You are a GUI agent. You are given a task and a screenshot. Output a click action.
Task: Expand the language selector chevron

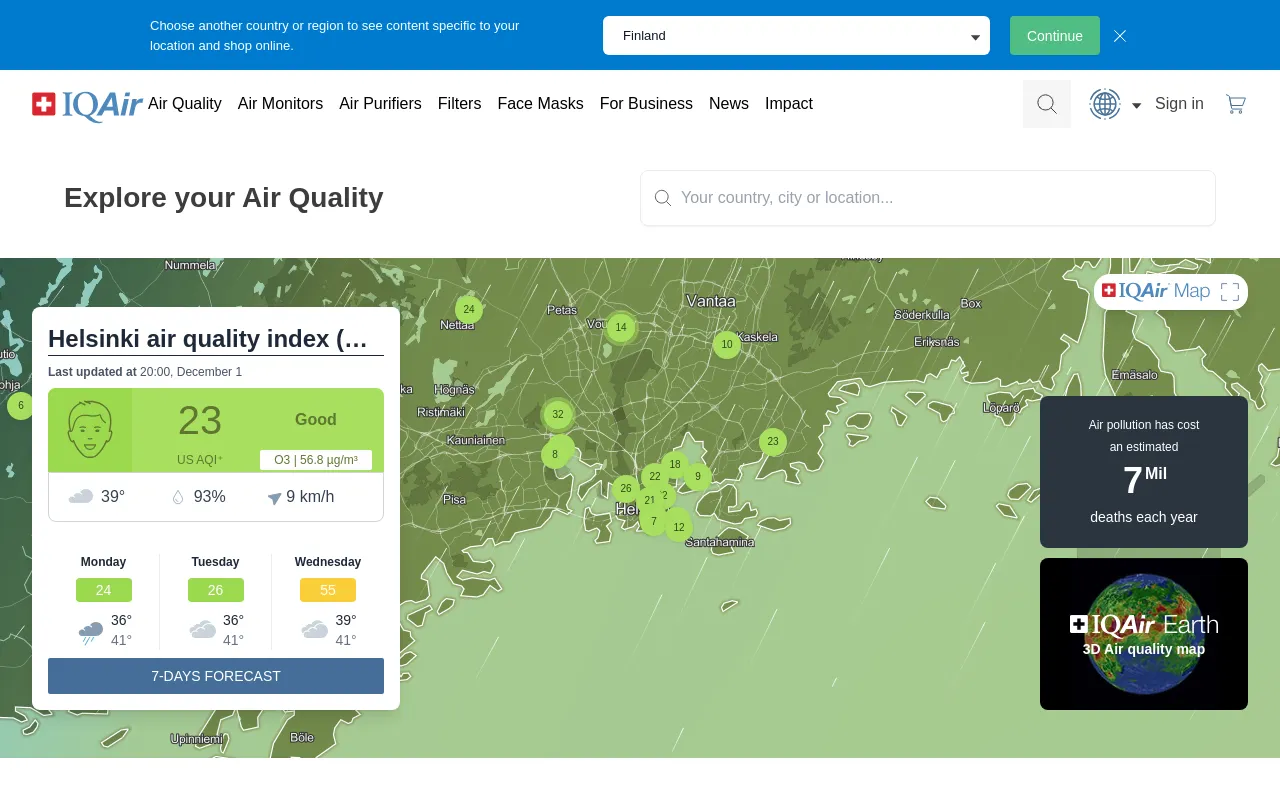pos(1136,105)
